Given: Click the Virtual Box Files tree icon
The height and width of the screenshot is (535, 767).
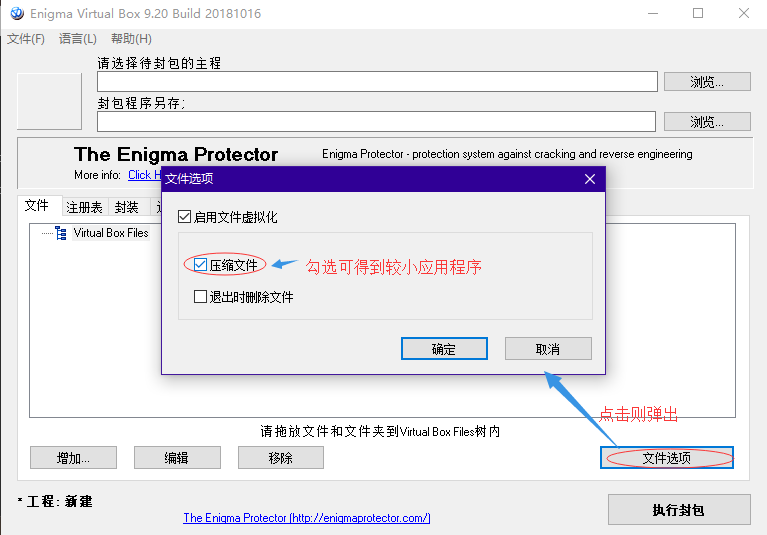Looking at the screenshot, I should 61,233.
